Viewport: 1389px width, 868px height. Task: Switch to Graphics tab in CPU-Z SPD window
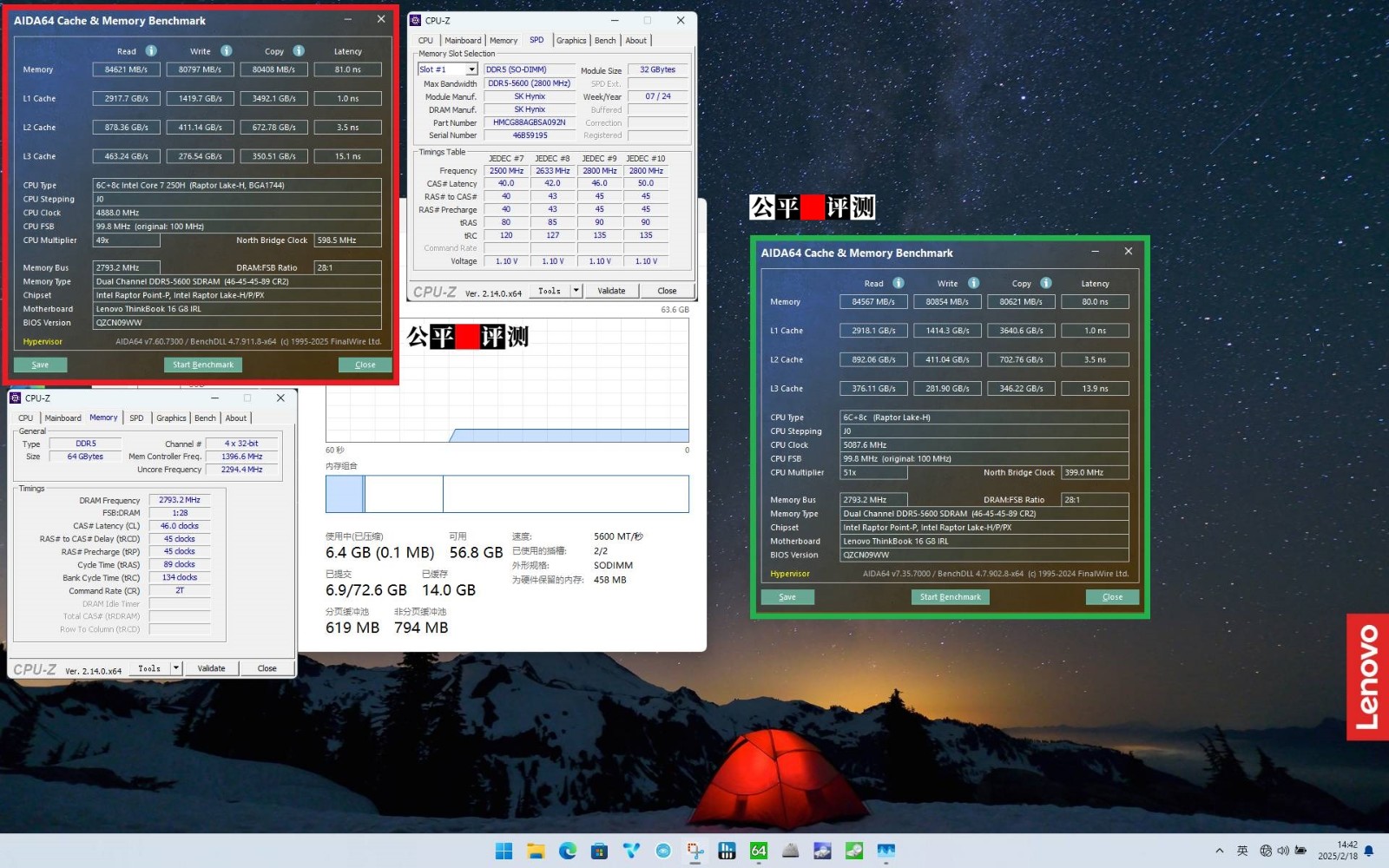click(571, 40)
